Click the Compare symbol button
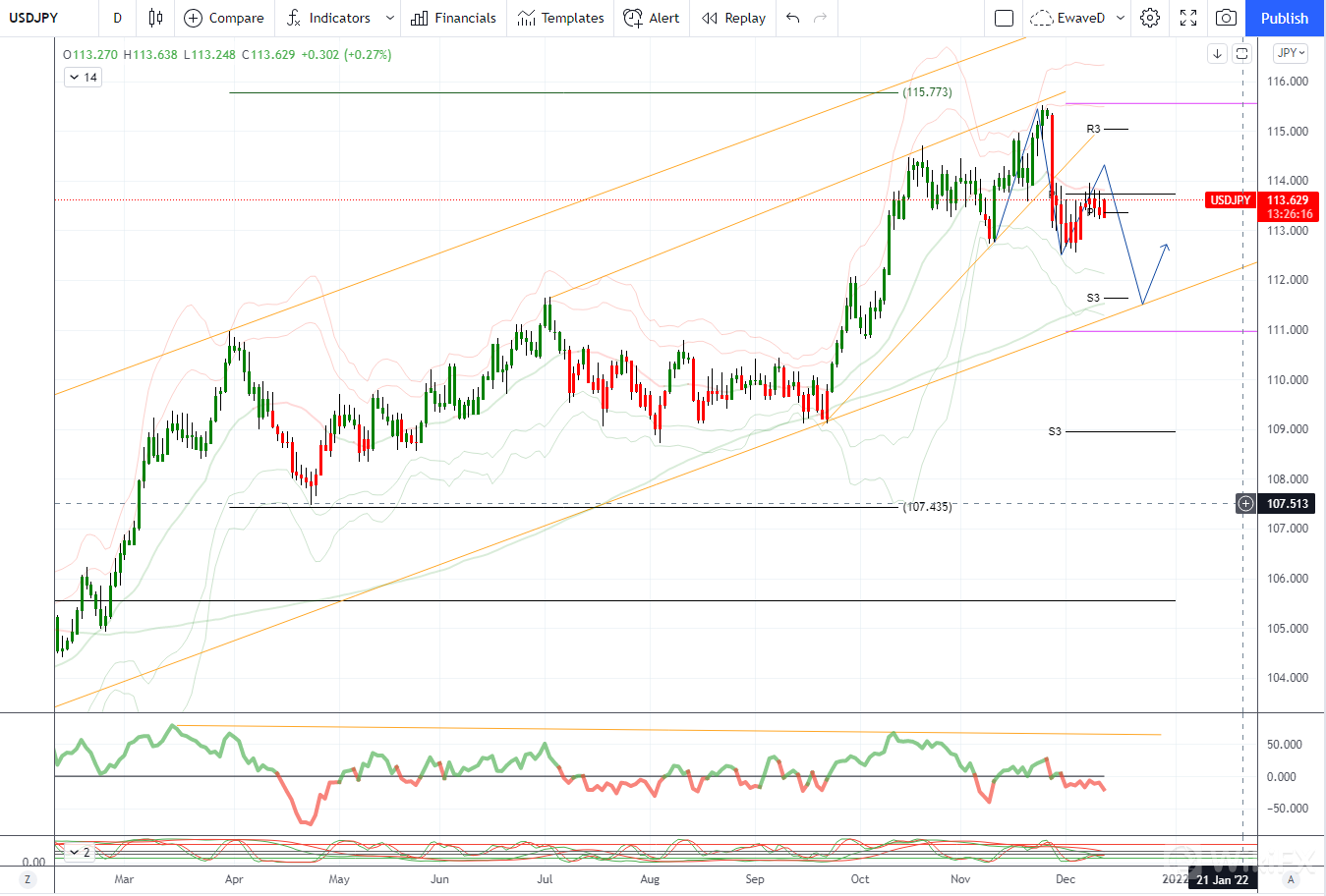This screenshot has height=896, width=1326. tap(224, 18)
